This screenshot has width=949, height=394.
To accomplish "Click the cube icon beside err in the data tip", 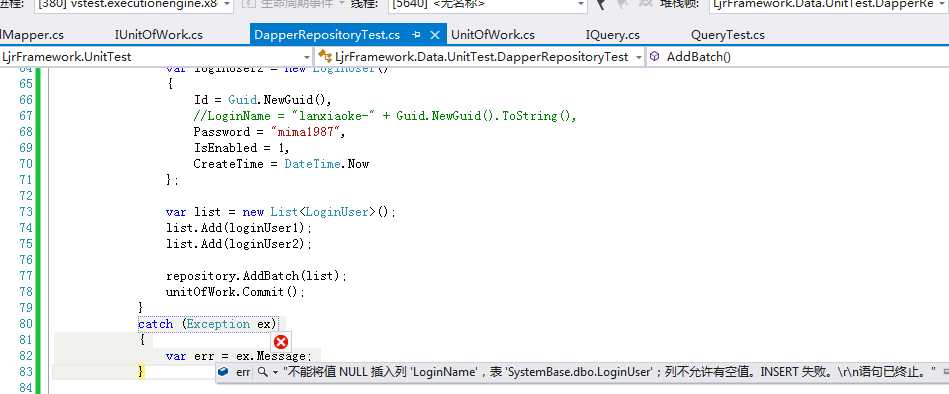I will (x=223, y=372).
